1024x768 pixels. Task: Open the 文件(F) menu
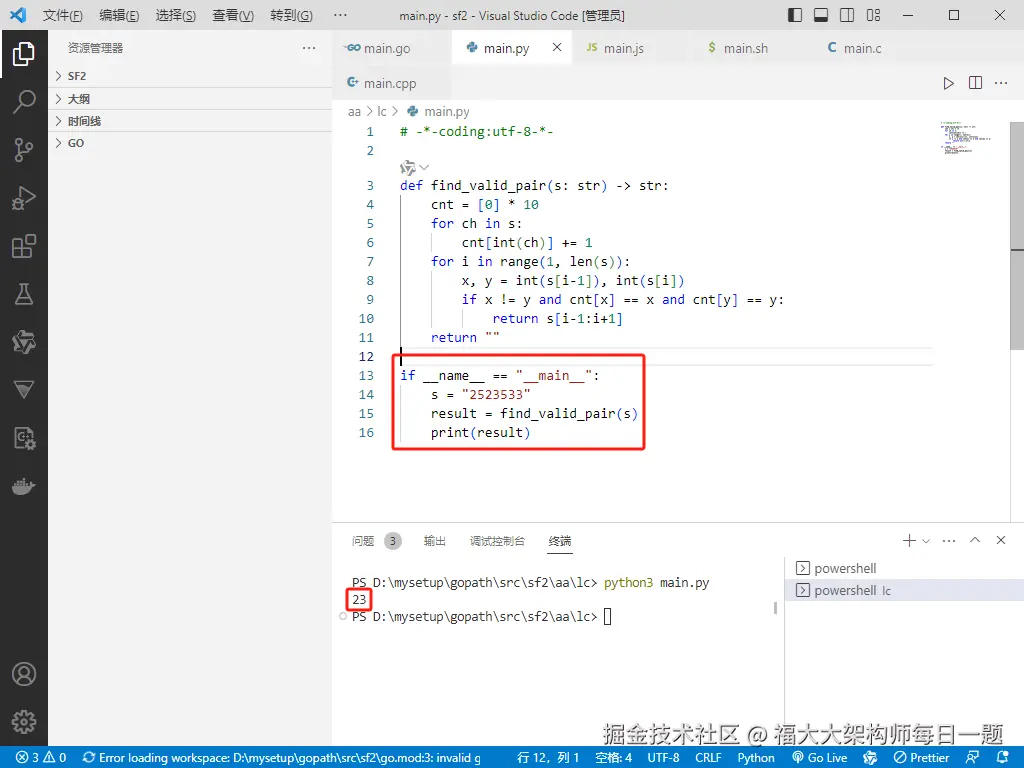coord(63,15)
